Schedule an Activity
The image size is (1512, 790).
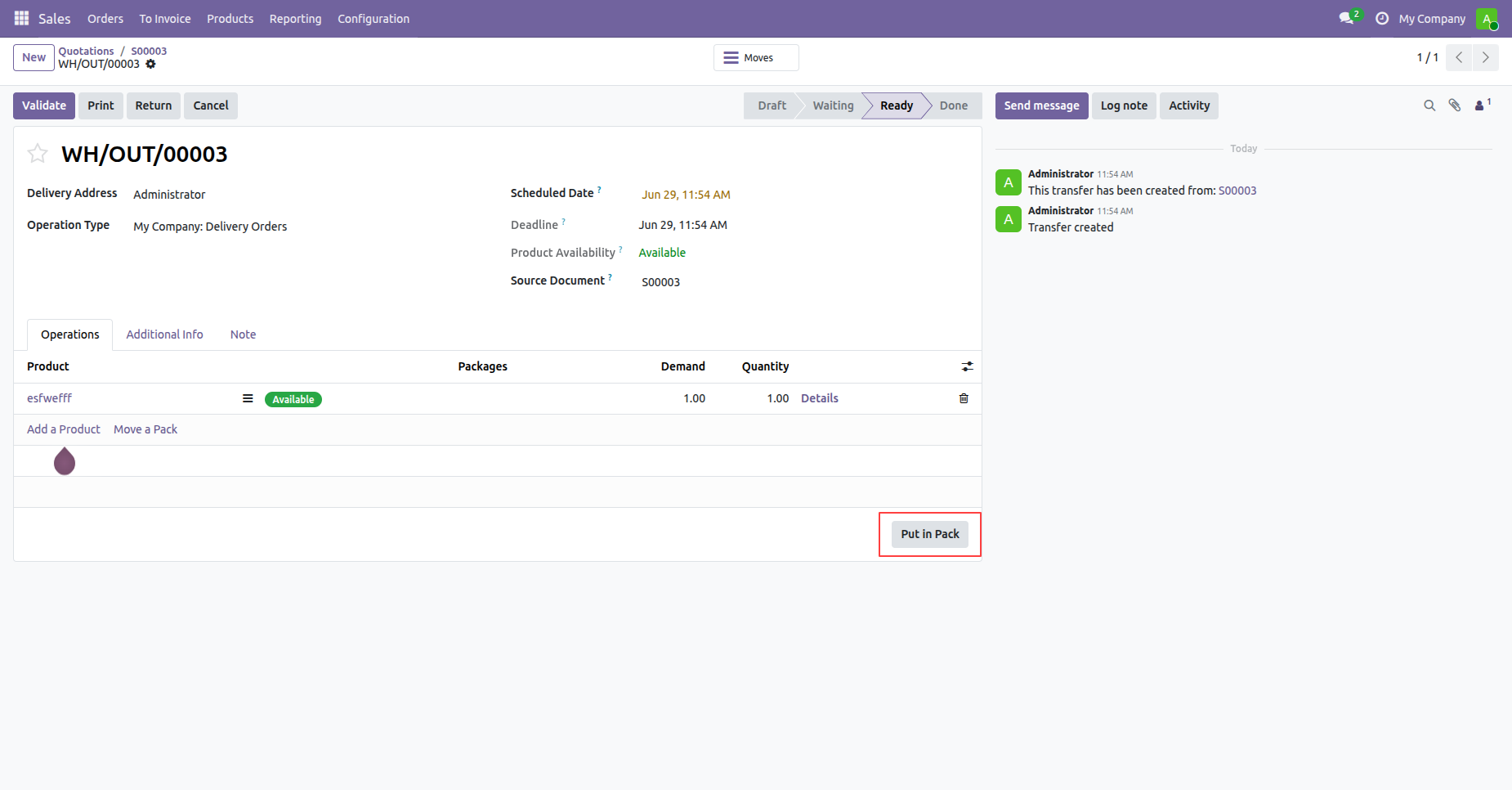coord(1189,105)
